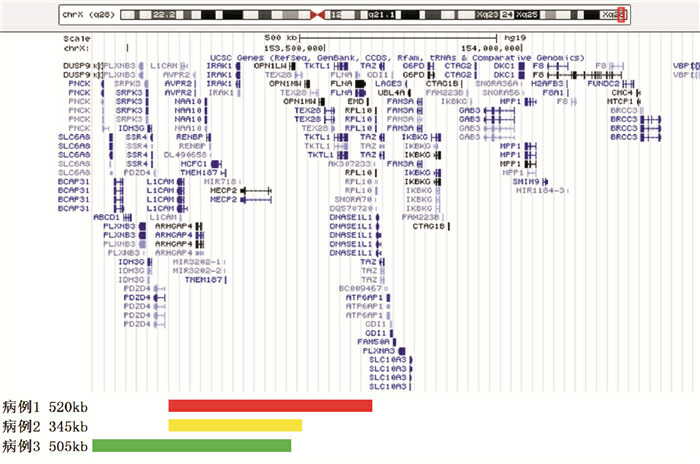Open the MIR1184-3 gene entry
700x464 pixels.
[542, 190]
